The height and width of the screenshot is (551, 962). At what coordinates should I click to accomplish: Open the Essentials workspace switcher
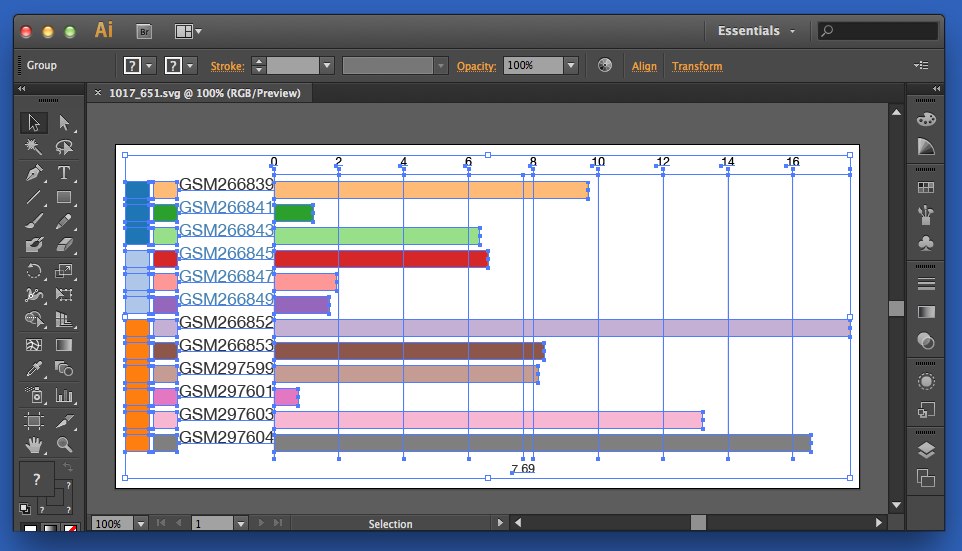[756, 31]
